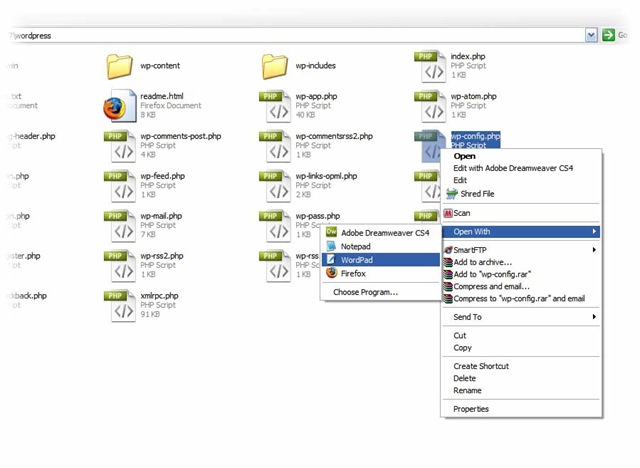Select the wp-commentsrss2.php file icon
Viewport: 640px width, 468px height.
(x=275, y=146)
